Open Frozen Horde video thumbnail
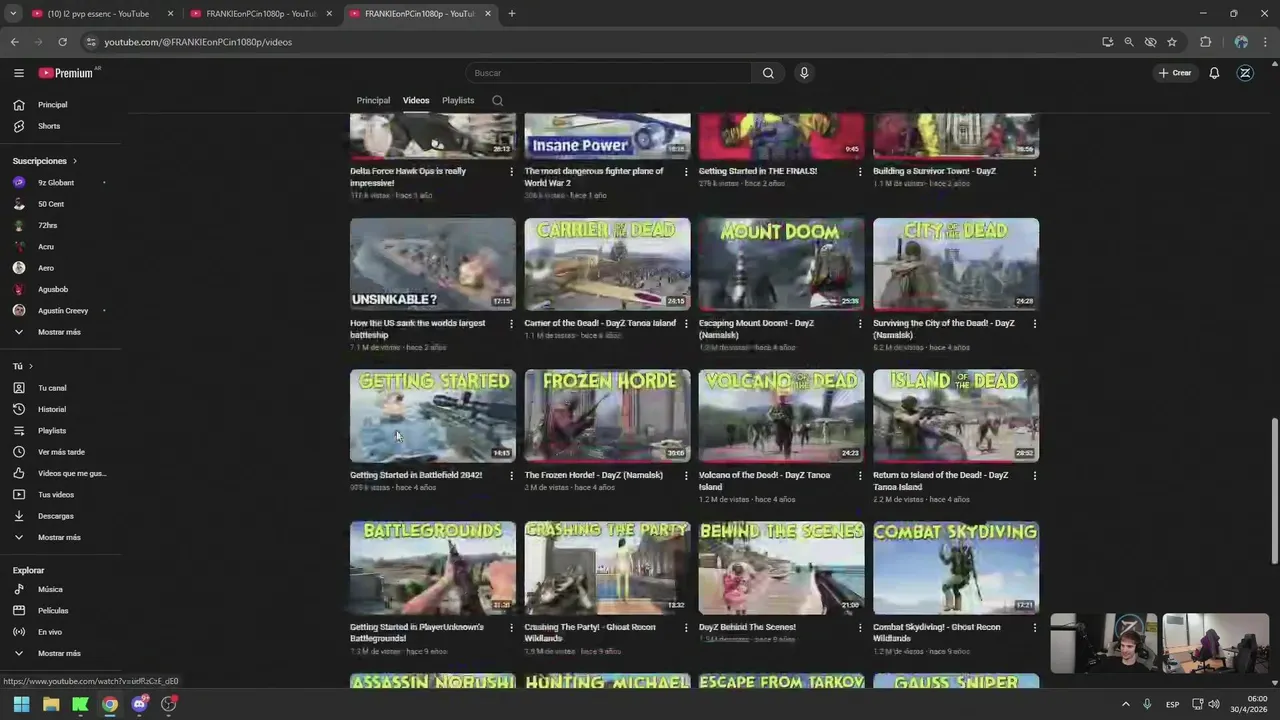1280x720 pixels. pos(607,415)
